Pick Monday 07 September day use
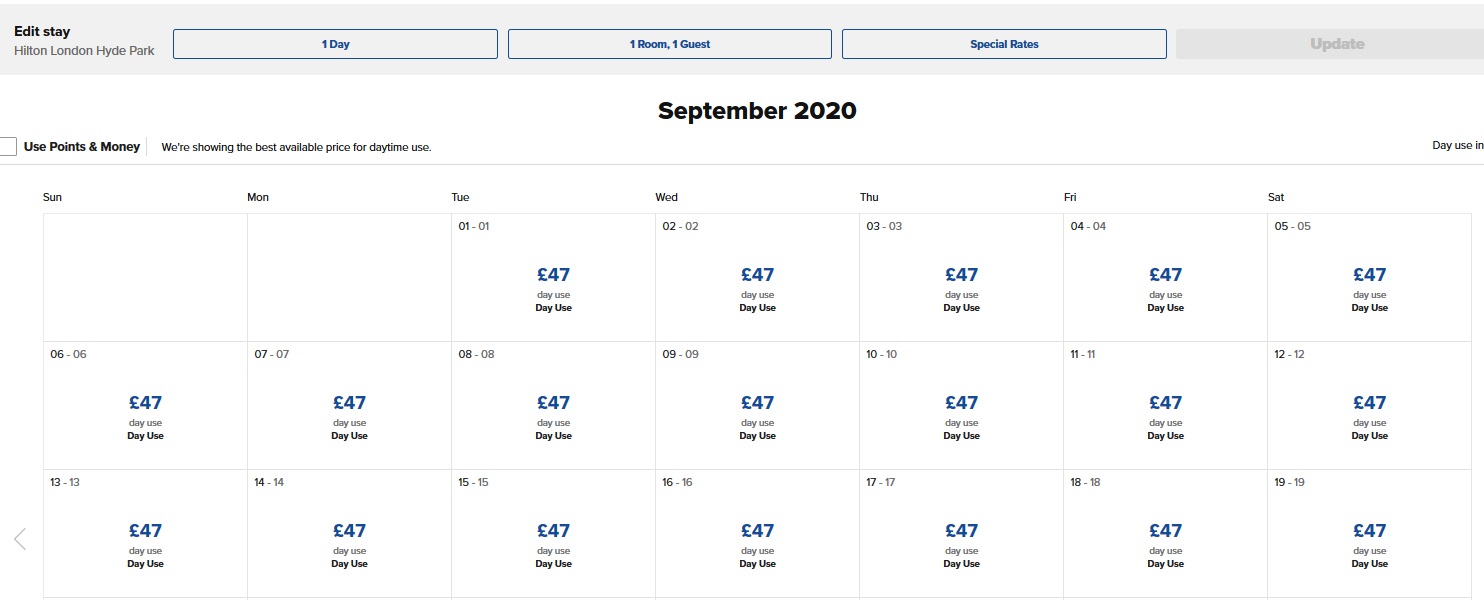Image resolution: width=1484 pixels, height=600 pixels. [349, 404]
